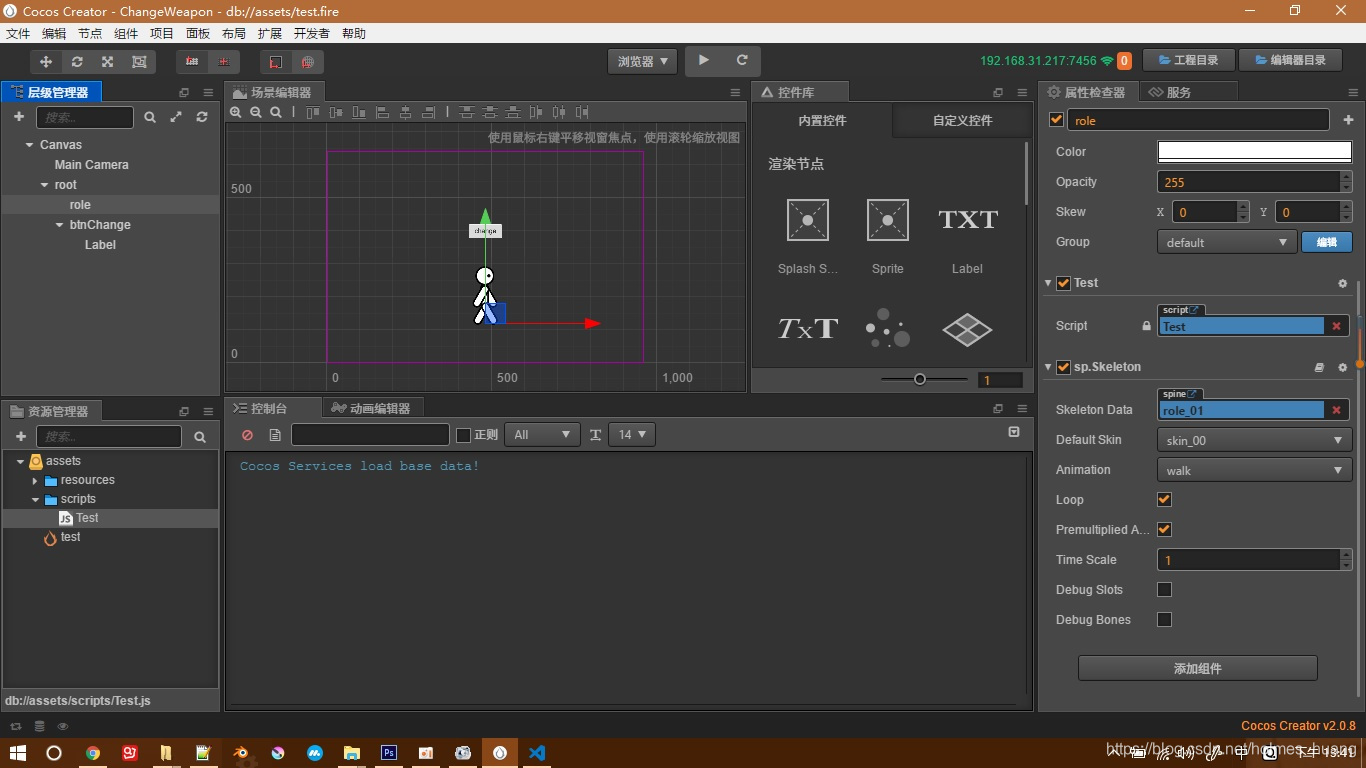Create a new asset with plus icon
The width and height of the screenshot is (1366, 768).
(x=20, y=436)
